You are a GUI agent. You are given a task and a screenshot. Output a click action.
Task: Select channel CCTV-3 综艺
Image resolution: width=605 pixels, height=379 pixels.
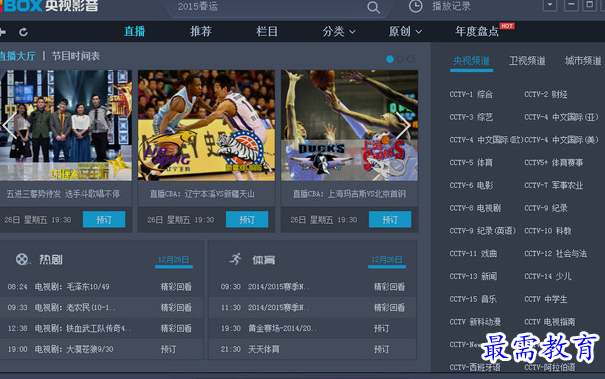(x=471, y=117)
